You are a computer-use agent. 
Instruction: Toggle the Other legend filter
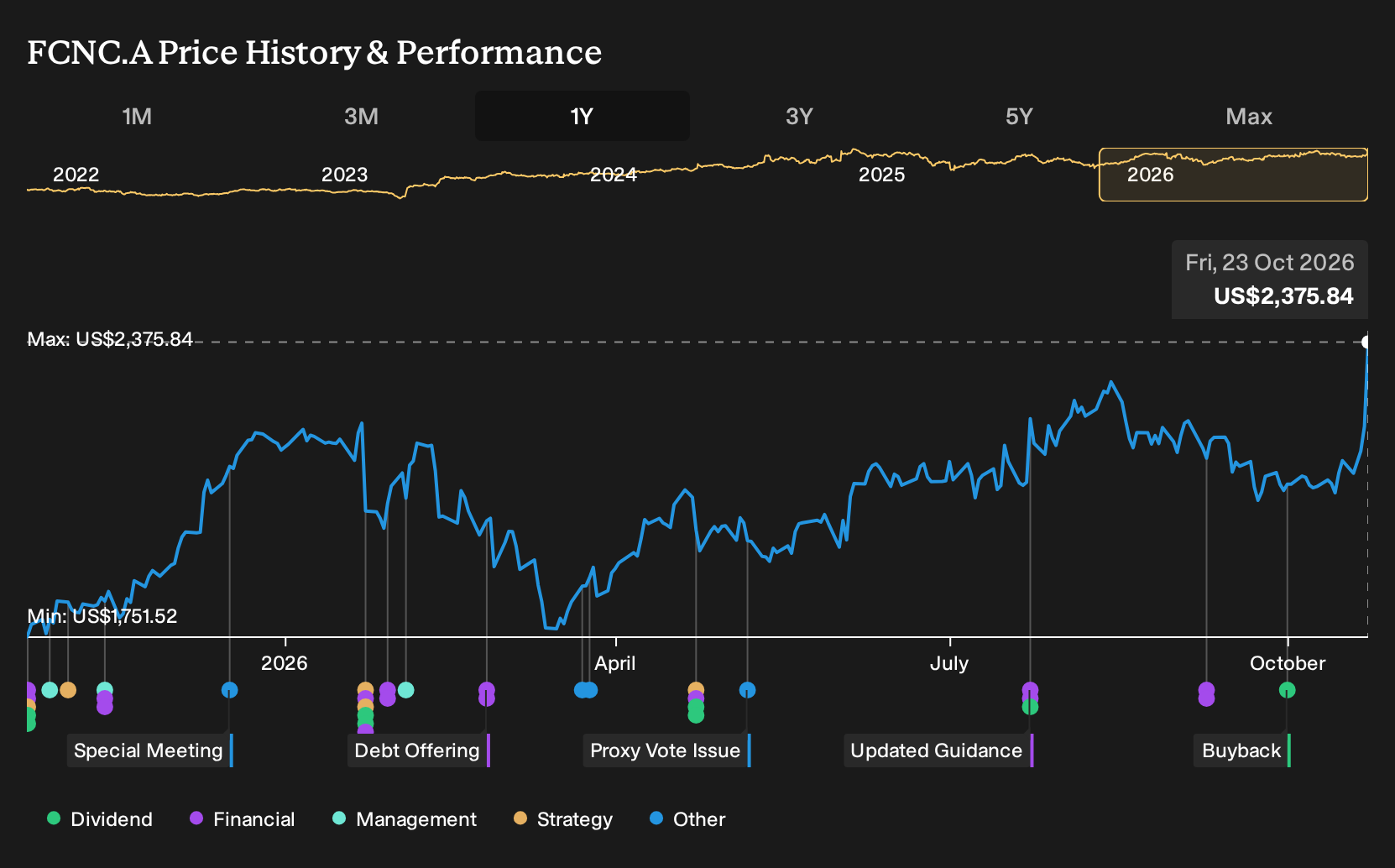tap(687, 819)
